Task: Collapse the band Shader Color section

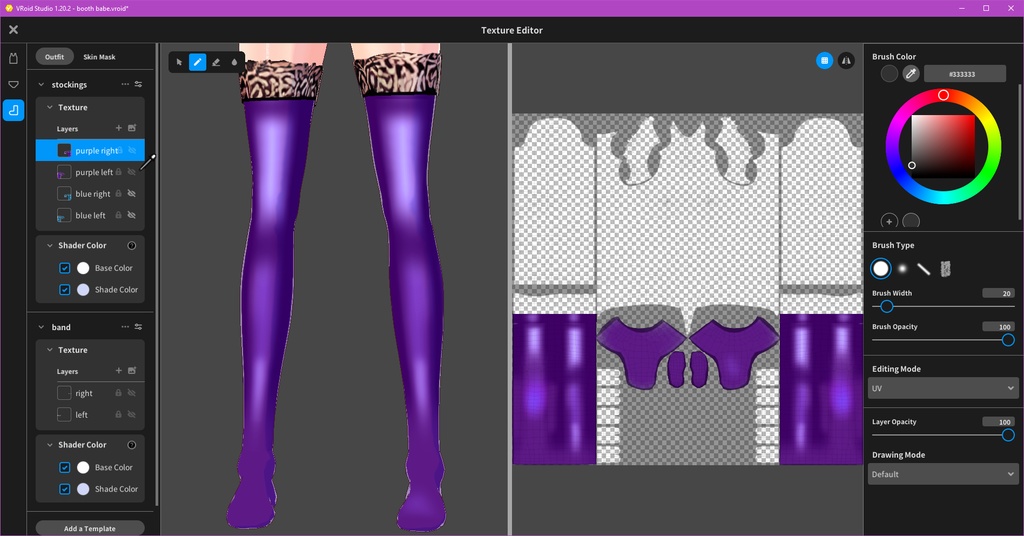Action: coord(50,445)
